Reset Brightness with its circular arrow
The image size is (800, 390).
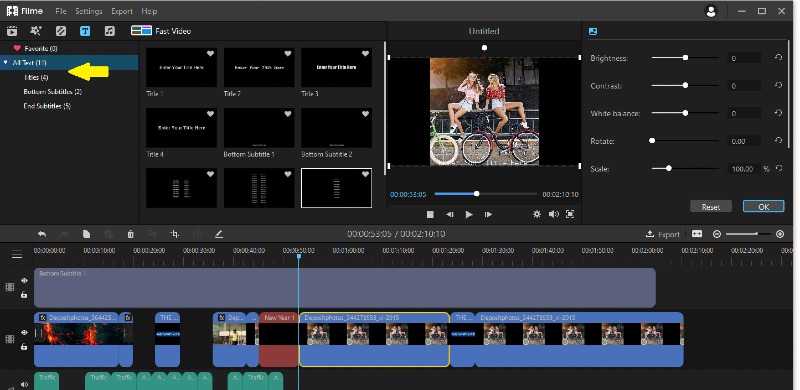coord(778,58)
